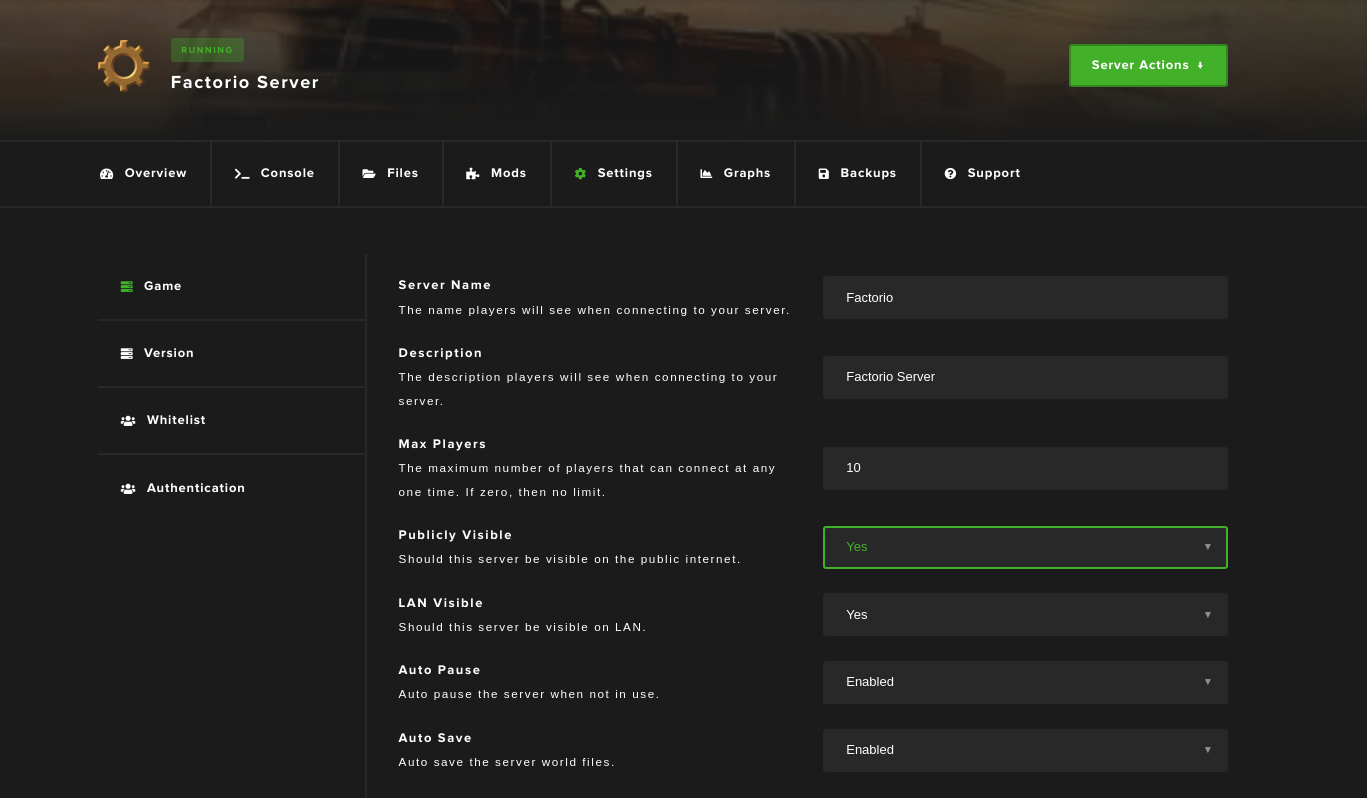This screenshot has height=798, width=1367.
Task: Go to the Files tab
Action: click(391, 174)
